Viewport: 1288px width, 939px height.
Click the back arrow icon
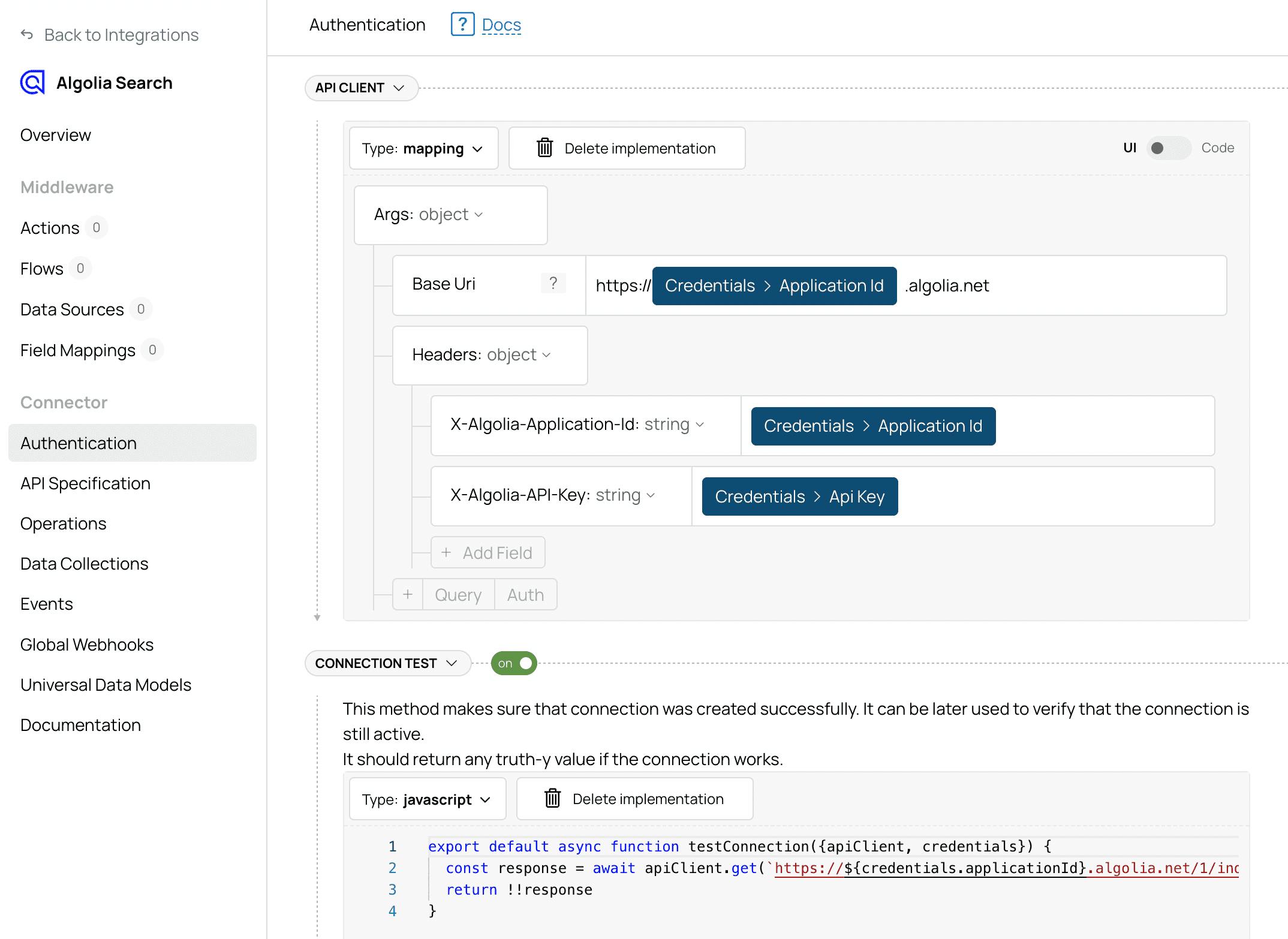click(x=26, y=35)
